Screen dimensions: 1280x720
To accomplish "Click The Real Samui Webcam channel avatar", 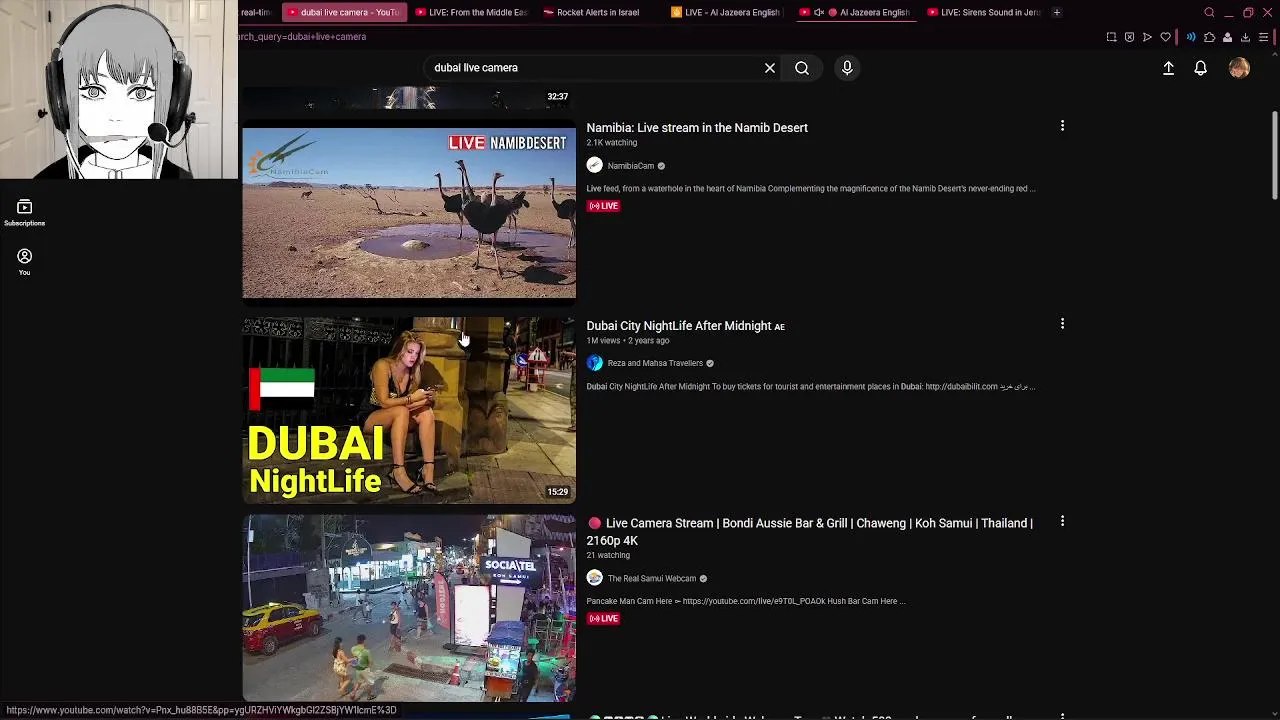I will click(x=595, y=578).
